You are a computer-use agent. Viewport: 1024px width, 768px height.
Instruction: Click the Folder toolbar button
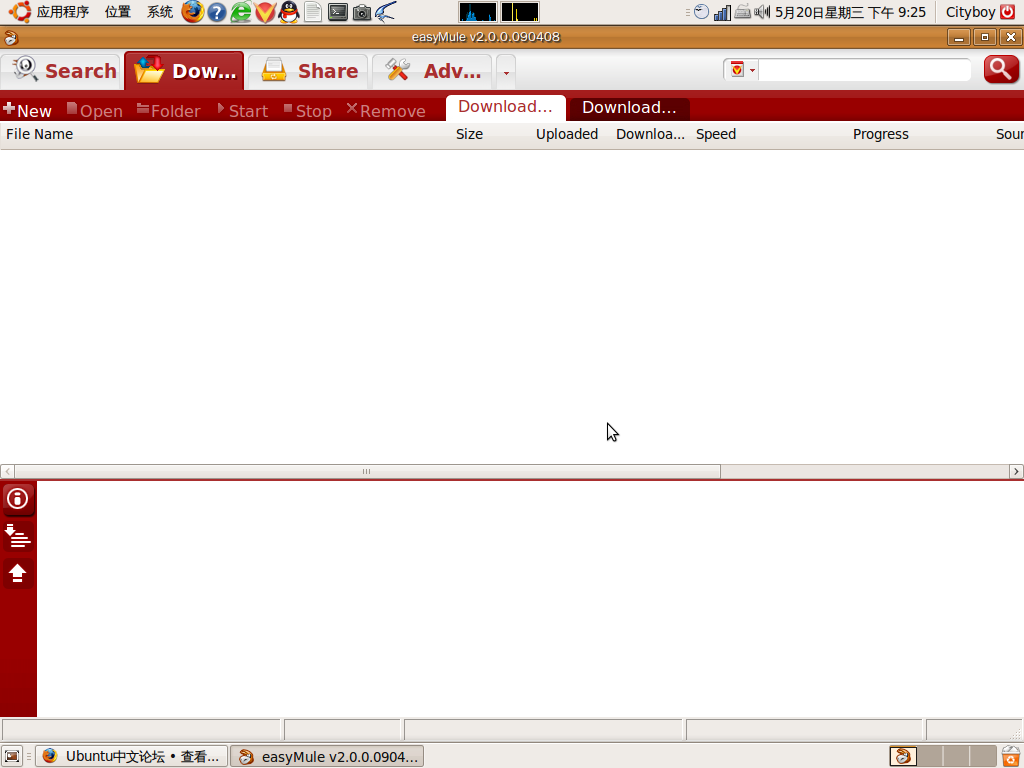pos(168,110)
